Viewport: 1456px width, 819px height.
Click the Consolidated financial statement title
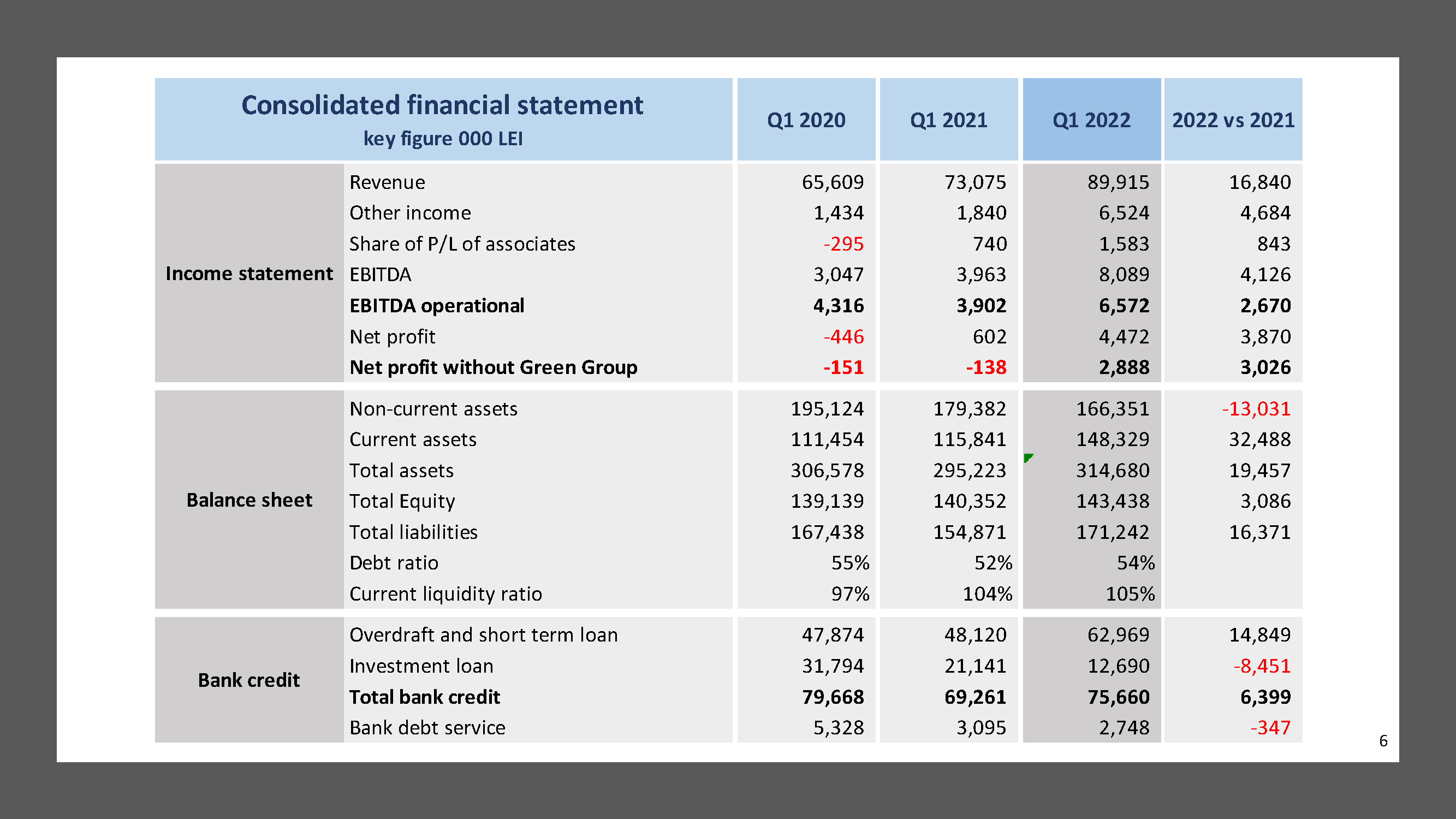coord(442,105)
